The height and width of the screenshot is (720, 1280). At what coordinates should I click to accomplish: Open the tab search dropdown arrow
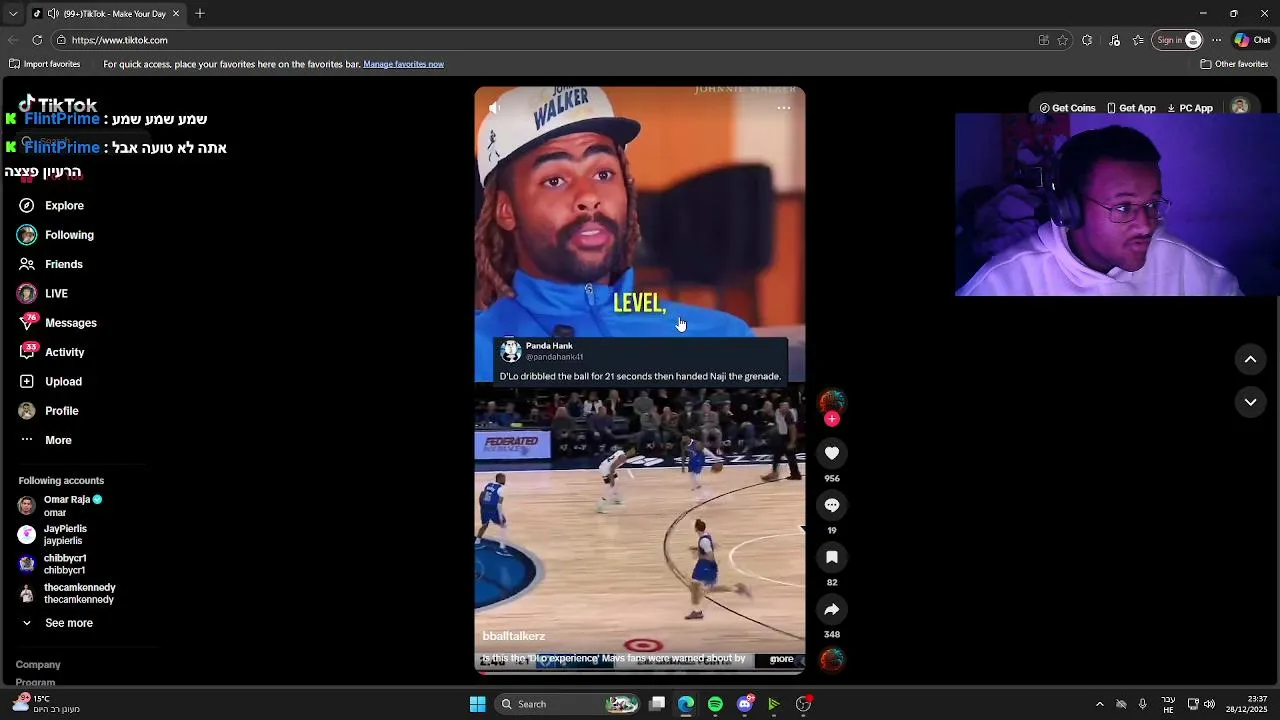[12, 13]
